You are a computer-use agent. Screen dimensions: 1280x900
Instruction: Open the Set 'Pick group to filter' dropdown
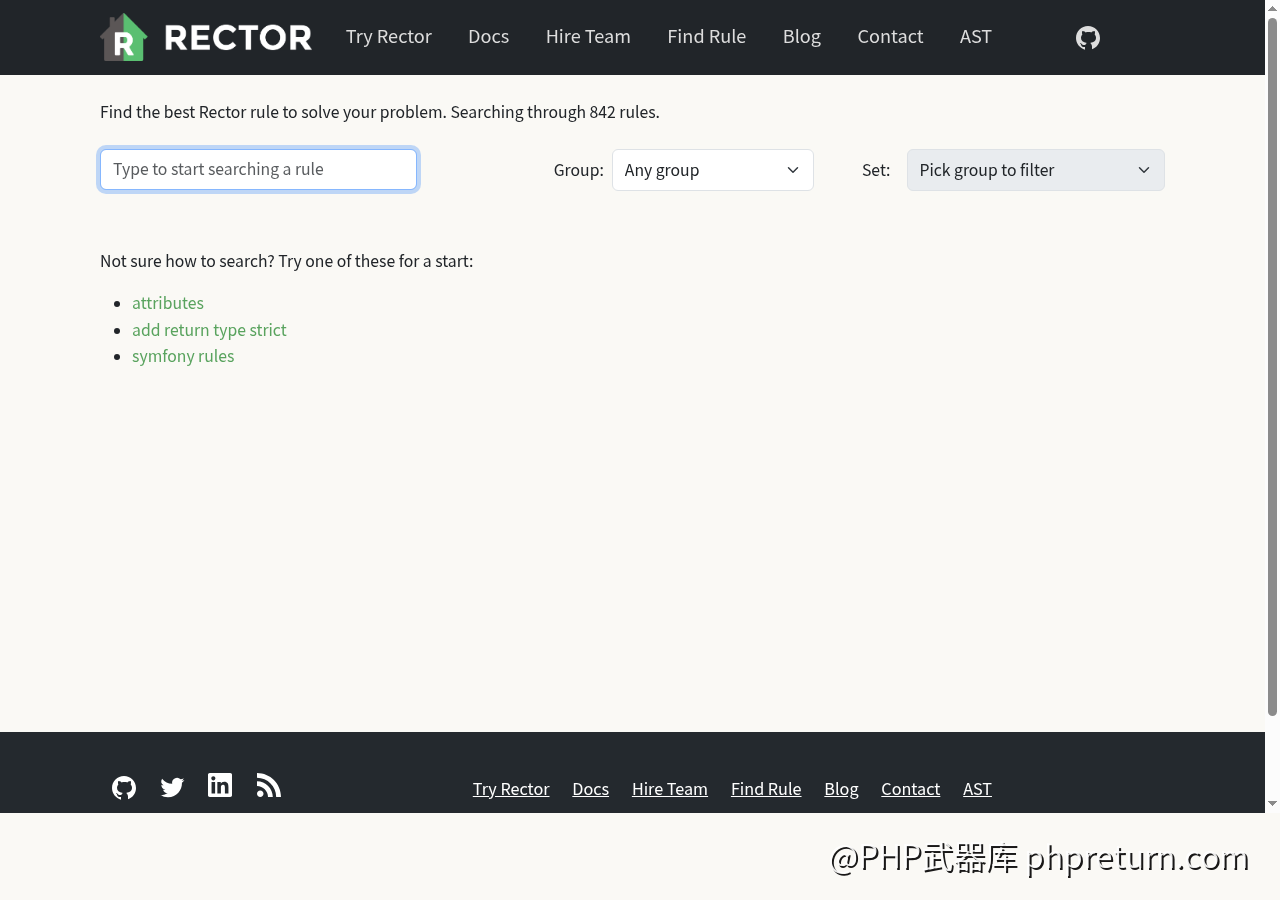coord(1036,170)
